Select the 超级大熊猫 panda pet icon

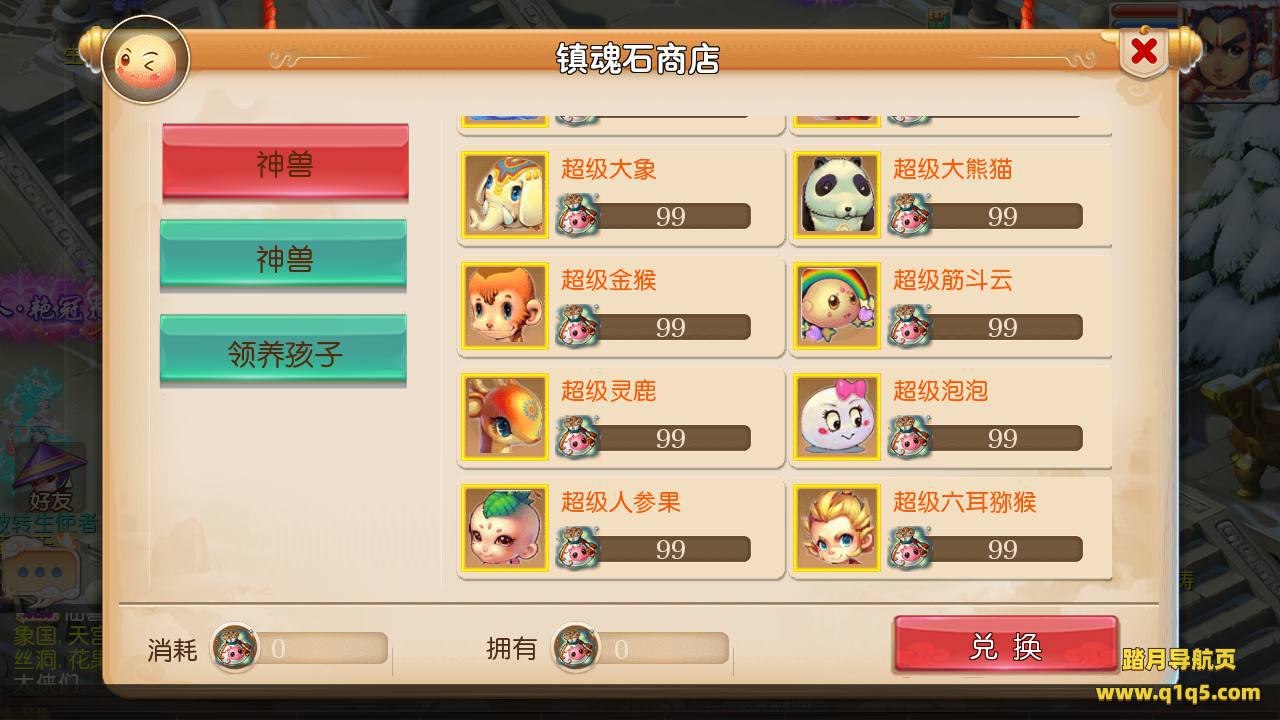click(x=837, y=195)
